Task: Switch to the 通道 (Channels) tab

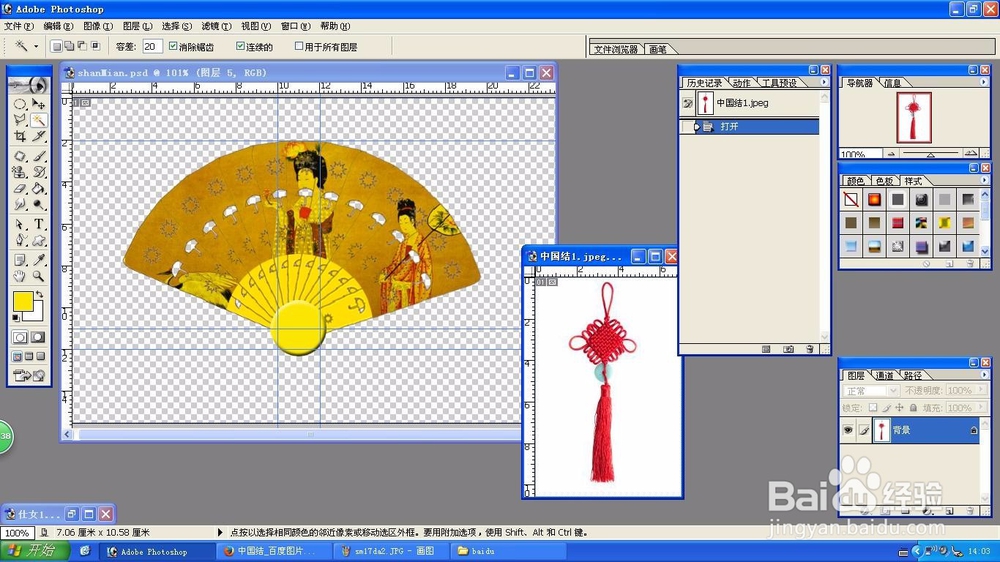Action: coord(884,375)
